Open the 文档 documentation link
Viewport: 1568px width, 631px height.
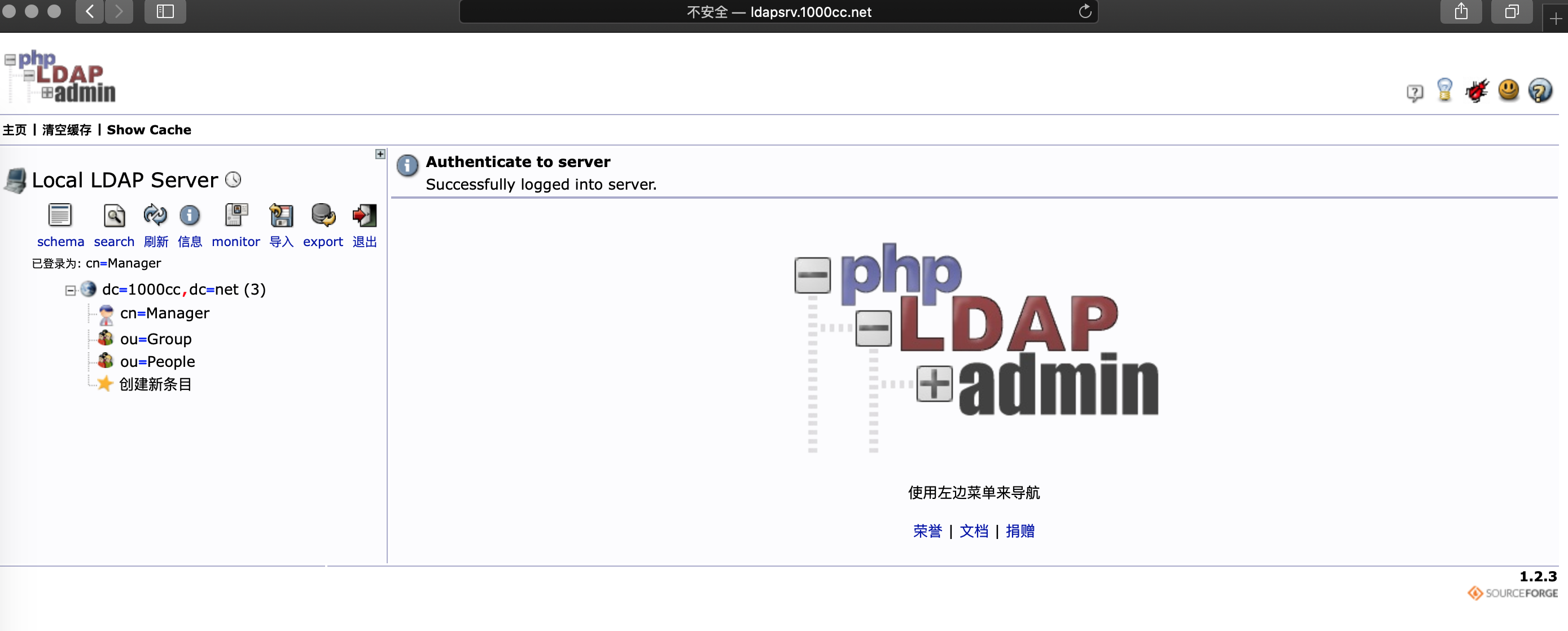(974, 531)
